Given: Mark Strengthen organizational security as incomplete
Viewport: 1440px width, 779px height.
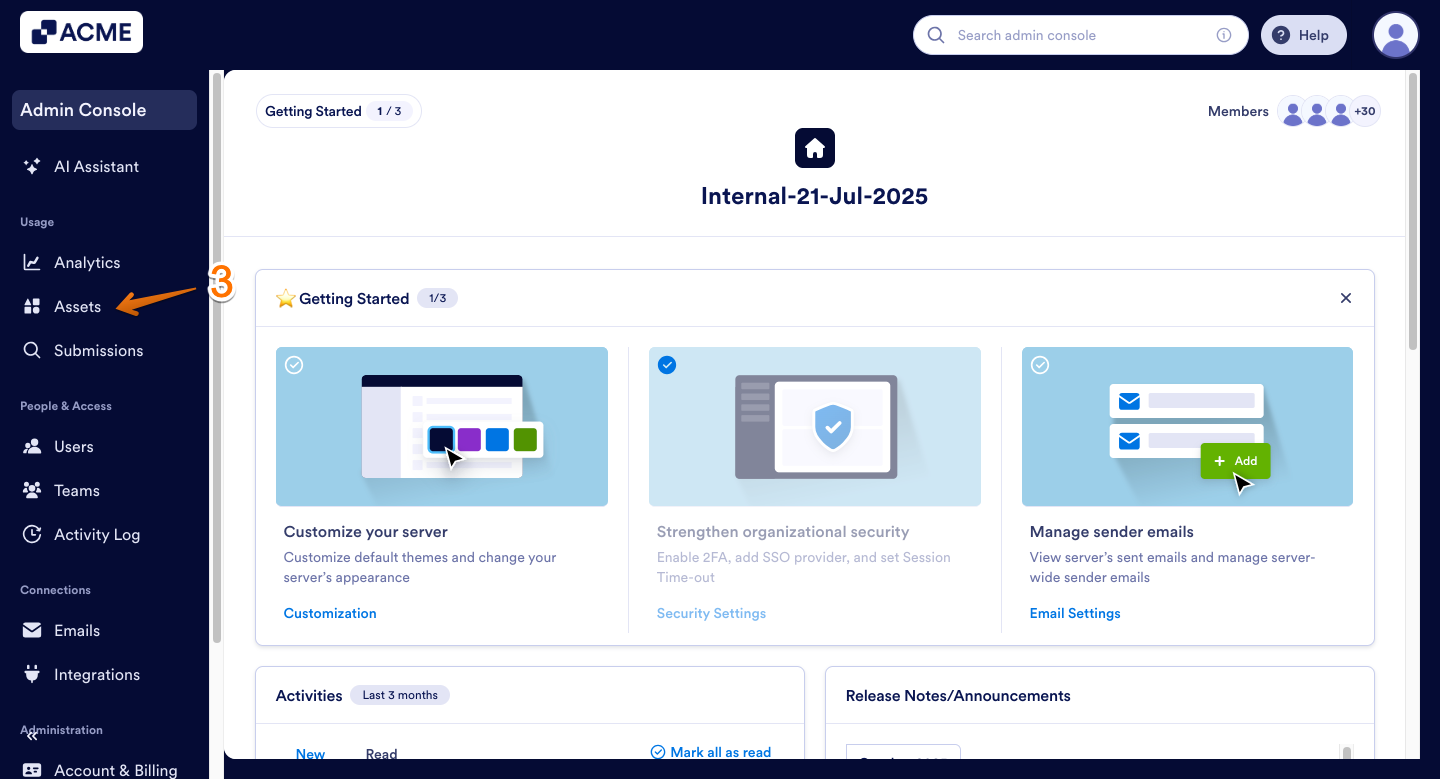Looking at the screenshot, I should [x=667, y=365].
